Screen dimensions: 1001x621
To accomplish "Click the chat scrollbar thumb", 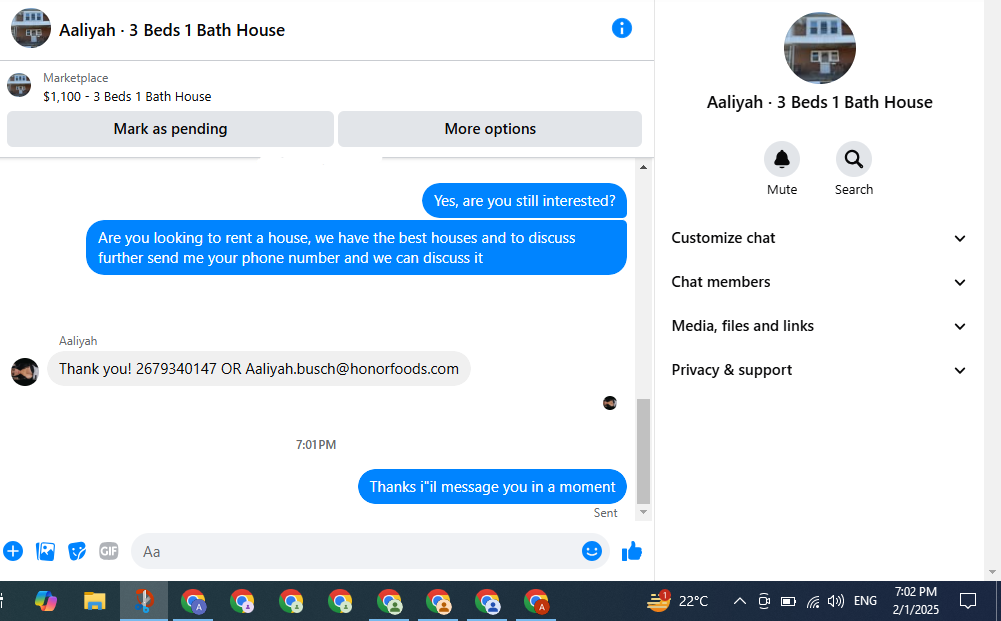I will point(644,451).
